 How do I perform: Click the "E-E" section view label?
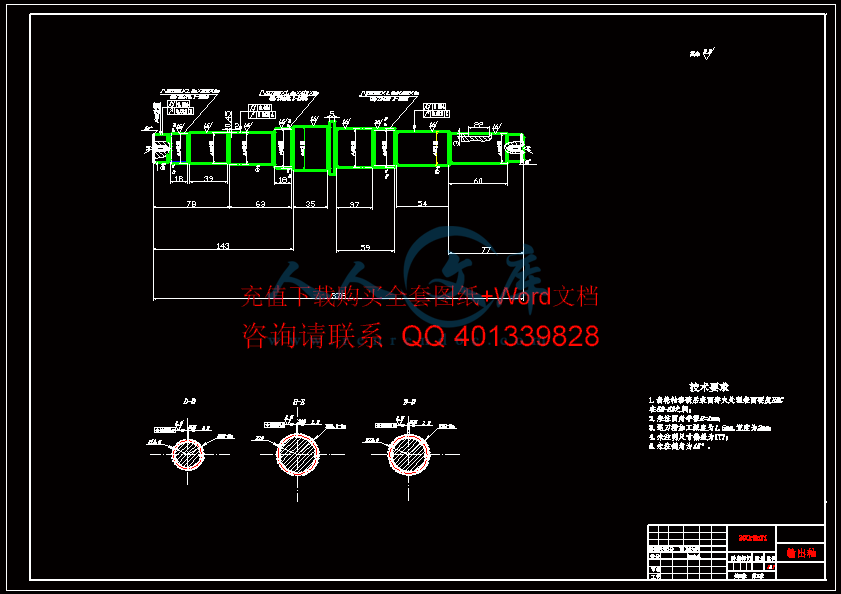coord(299,402)
